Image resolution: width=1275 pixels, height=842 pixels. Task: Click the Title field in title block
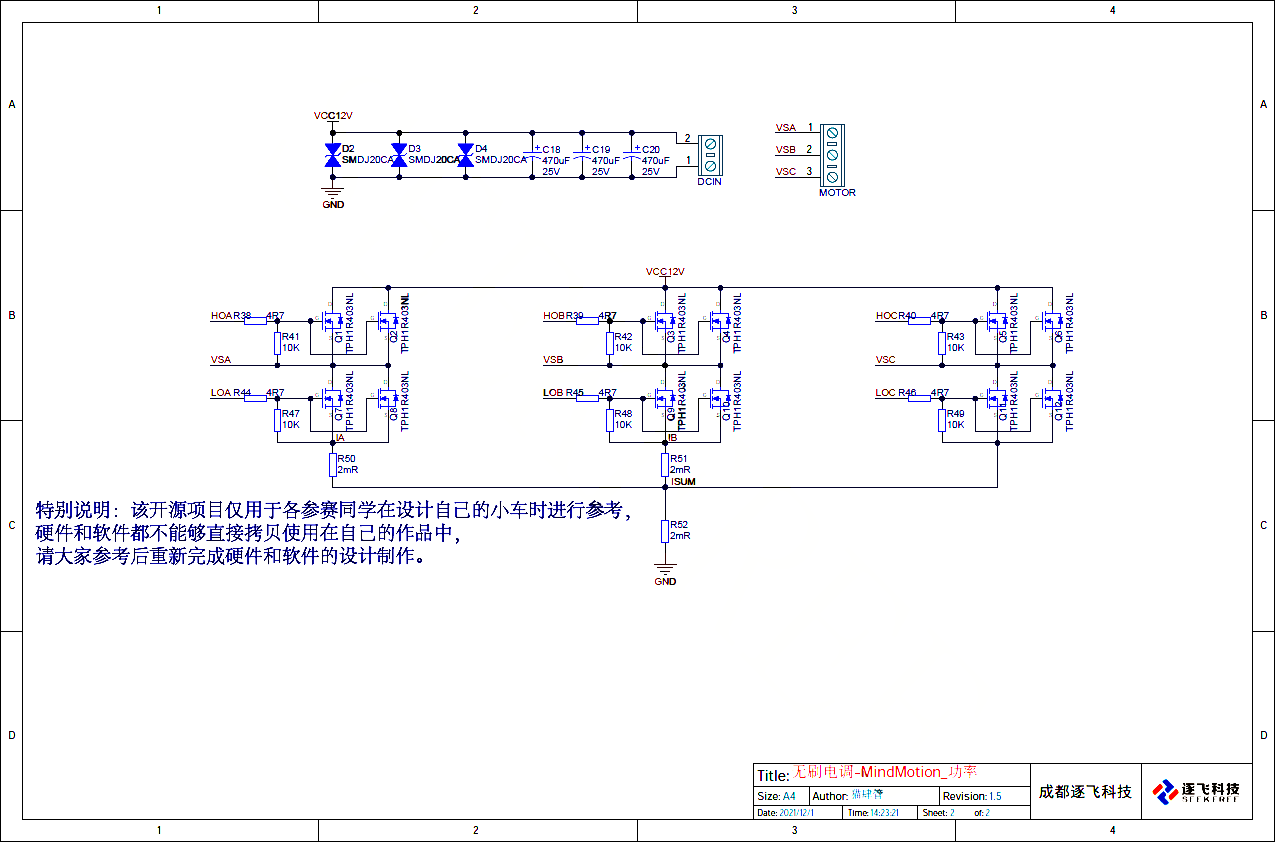point(891,774)
